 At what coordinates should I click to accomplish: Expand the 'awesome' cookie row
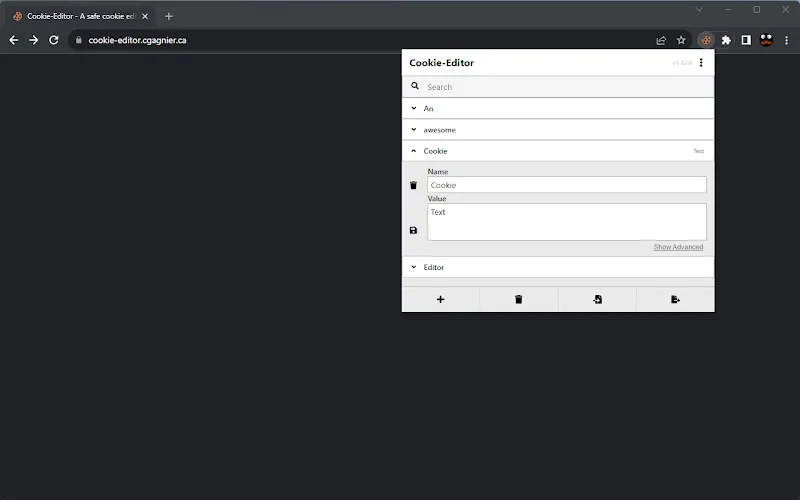click(x=558, y=130)
